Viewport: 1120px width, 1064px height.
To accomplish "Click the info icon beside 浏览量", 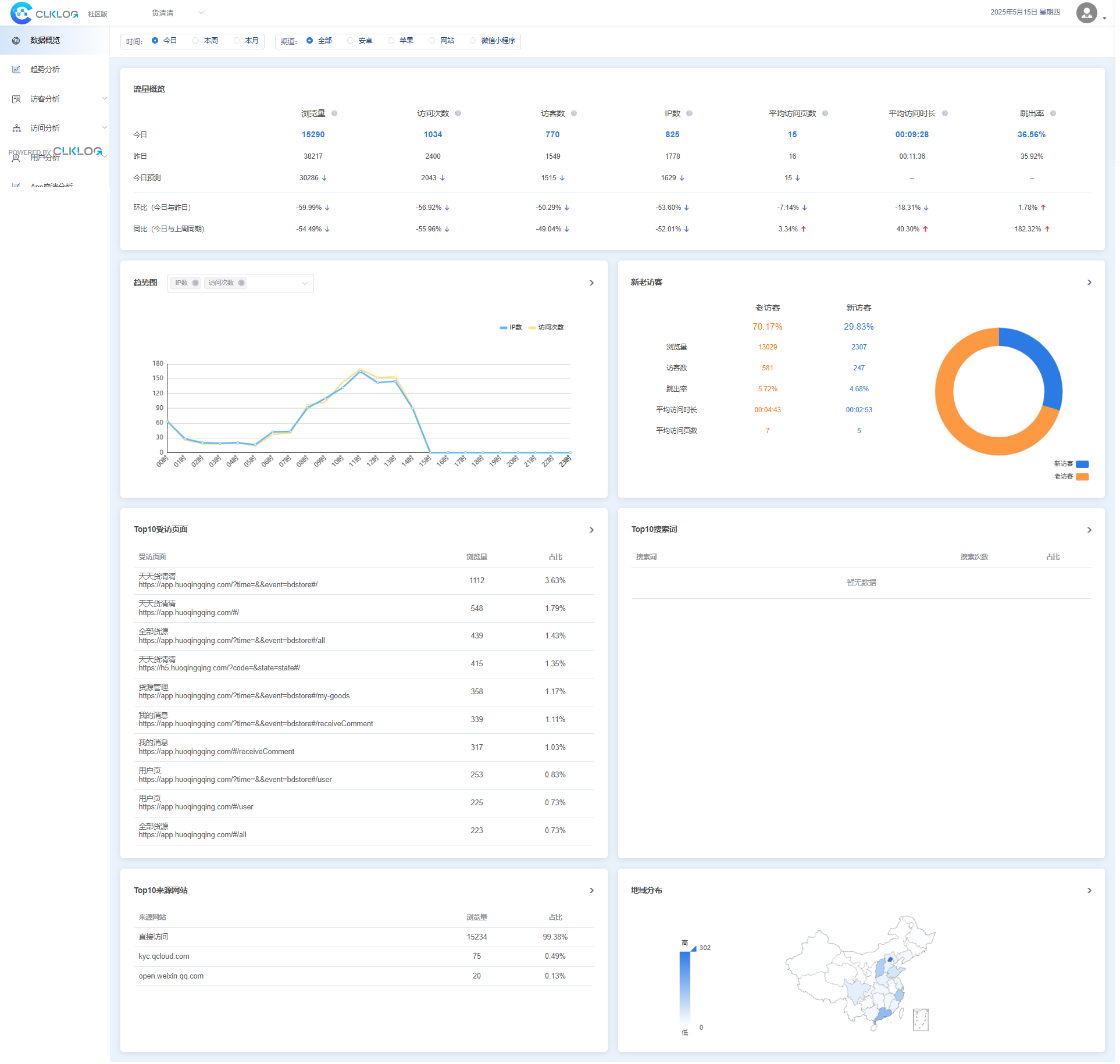I will pos(334,113).
